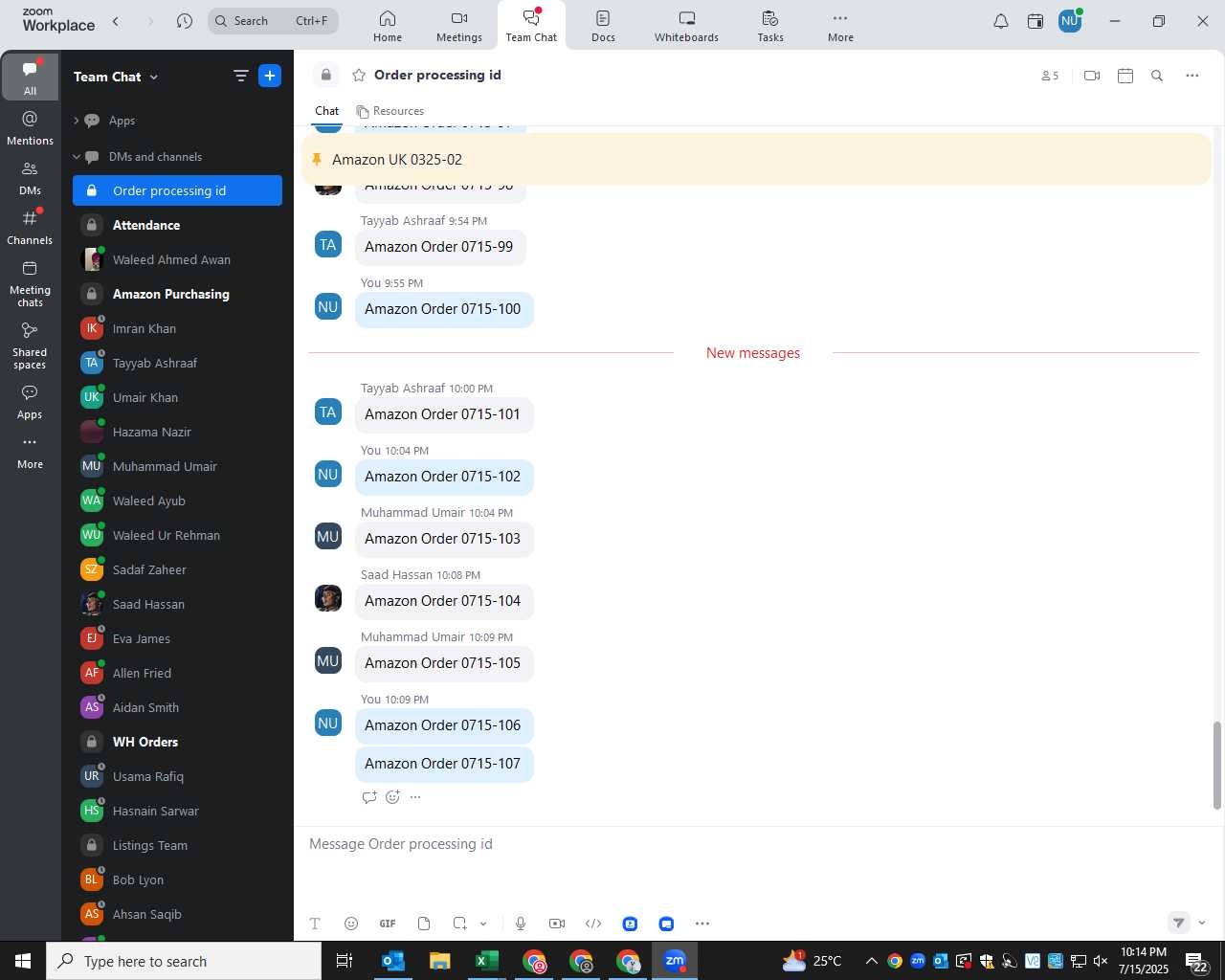Expand send options dropdown
This screenshot has height=980, width=1225.
click(1202, 923)
